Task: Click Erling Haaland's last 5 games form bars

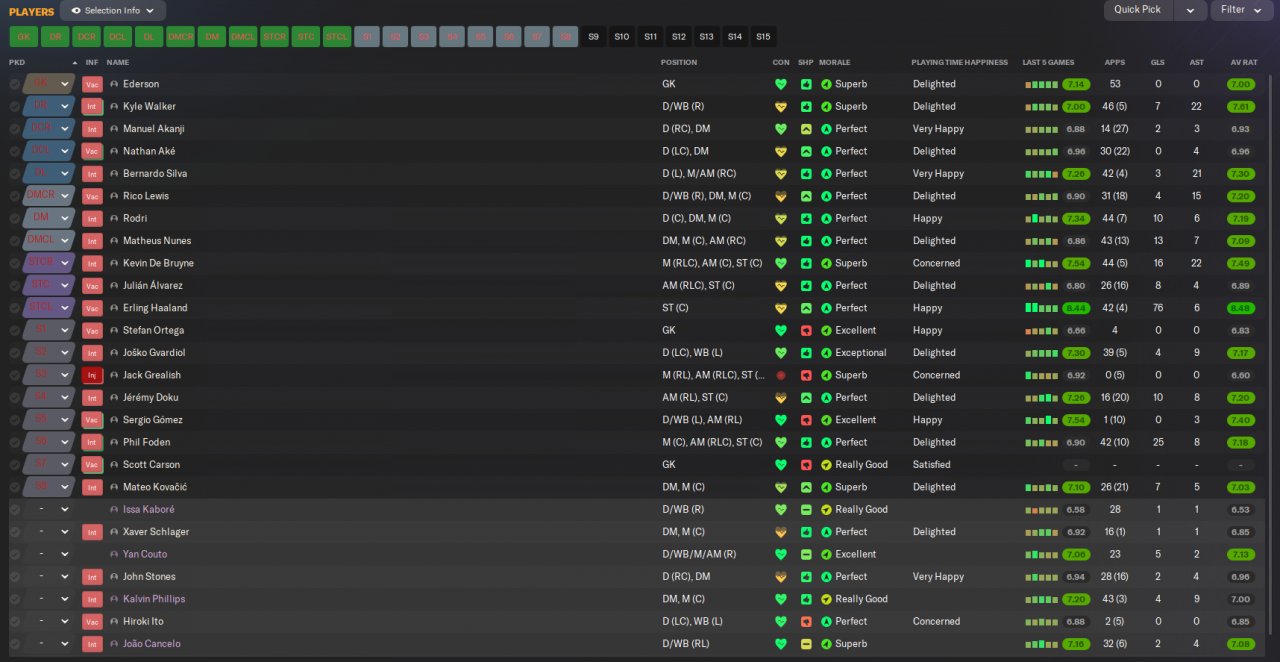Action: (1041, 308)
